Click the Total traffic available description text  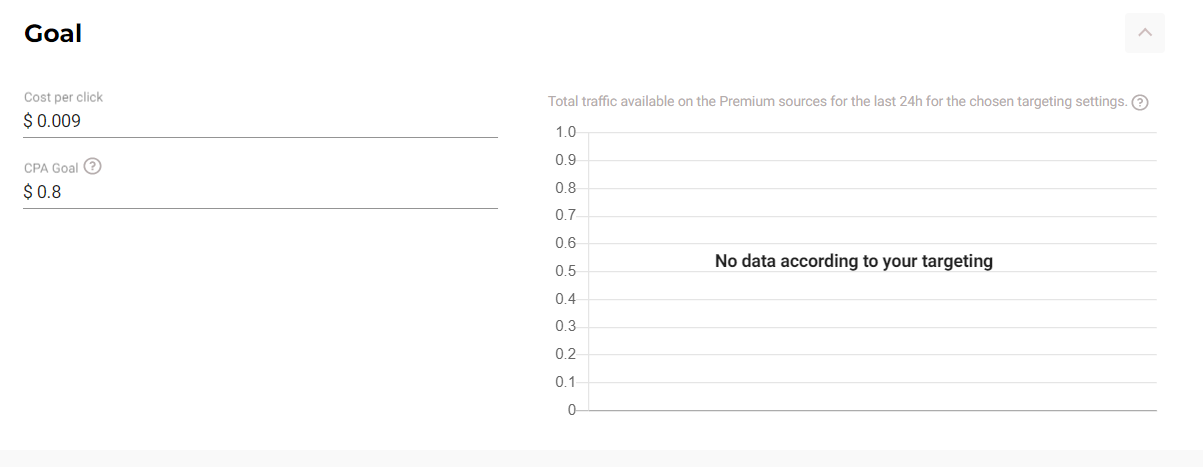pos(838,102)
